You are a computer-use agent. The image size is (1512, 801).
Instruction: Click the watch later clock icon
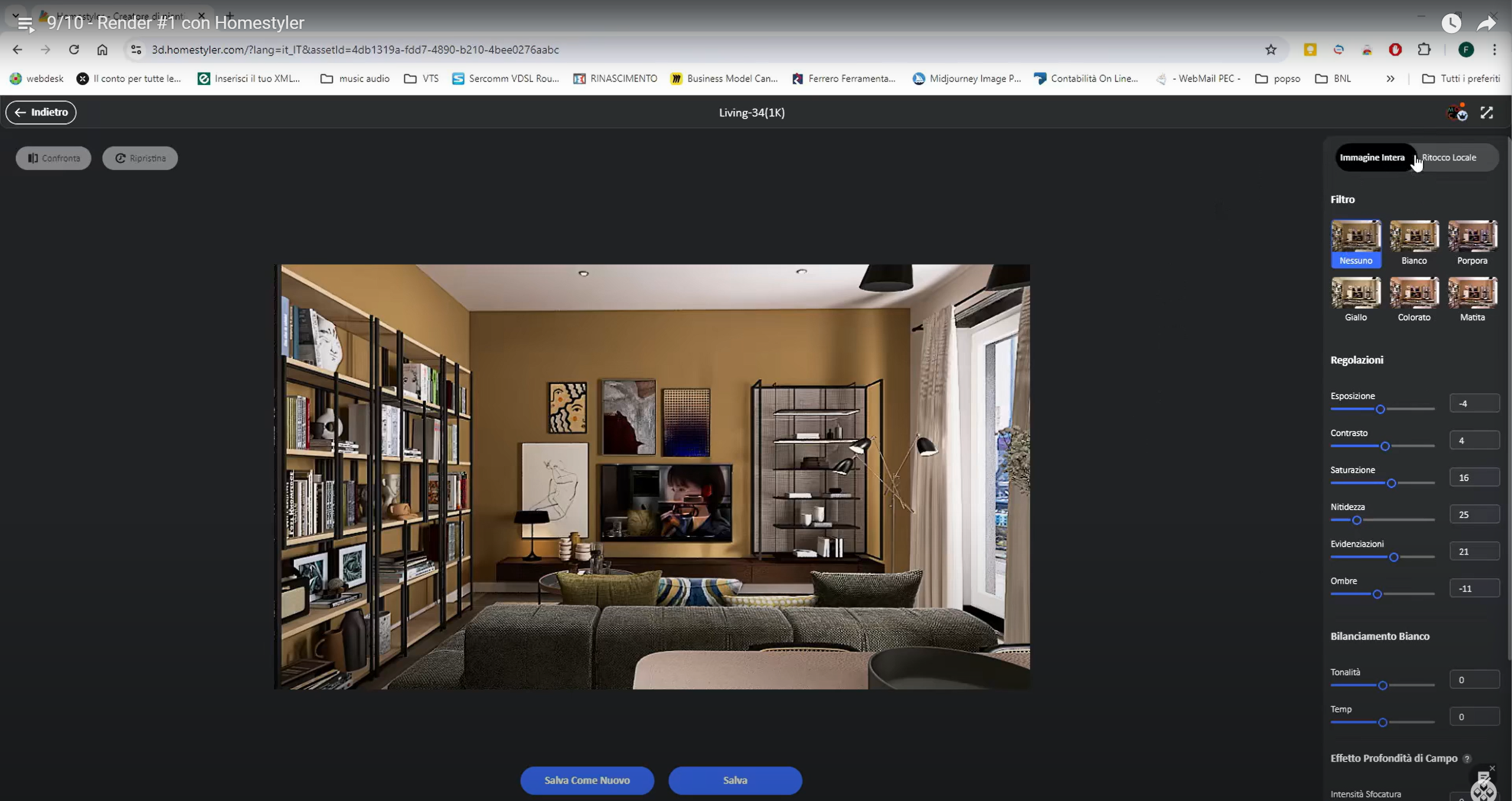[x=1451, y=23]
